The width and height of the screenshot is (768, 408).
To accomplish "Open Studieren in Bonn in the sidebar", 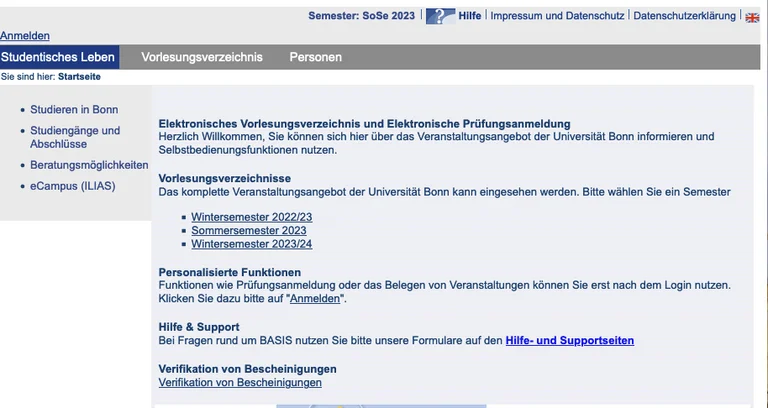I will [x=74, y=109].
